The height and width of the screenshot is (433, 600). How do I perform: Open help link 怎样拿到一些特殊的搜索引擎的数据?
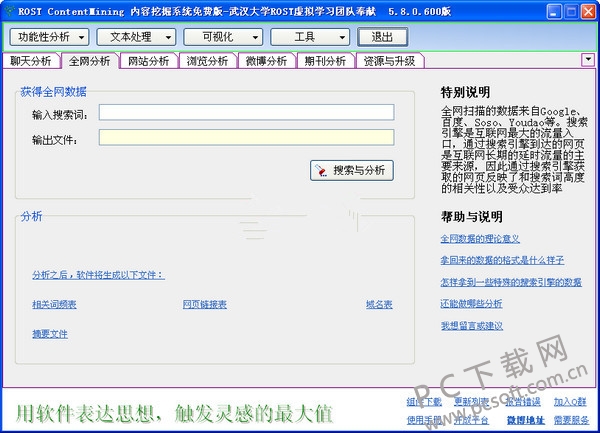tap(511, 282)
